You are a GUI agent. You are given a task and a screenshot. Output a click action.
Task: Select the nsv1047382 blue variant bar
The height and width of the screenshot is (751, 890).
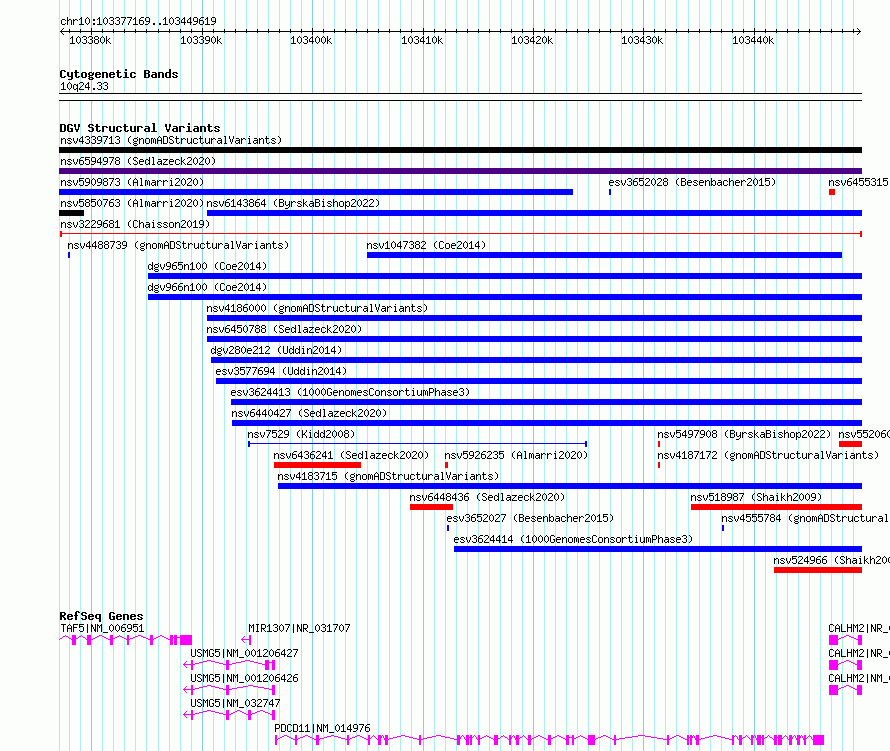point(604,255)
